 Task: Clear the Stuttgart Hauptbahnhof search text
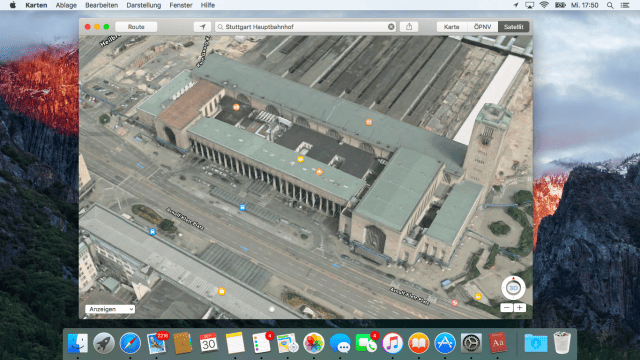[391, 27]
